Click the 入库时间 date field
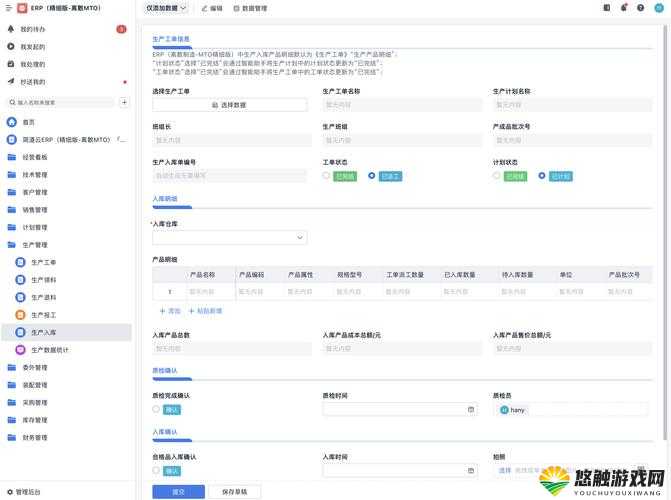The width and height of the screenshot is (671, 500). click(x=400, y=471)
